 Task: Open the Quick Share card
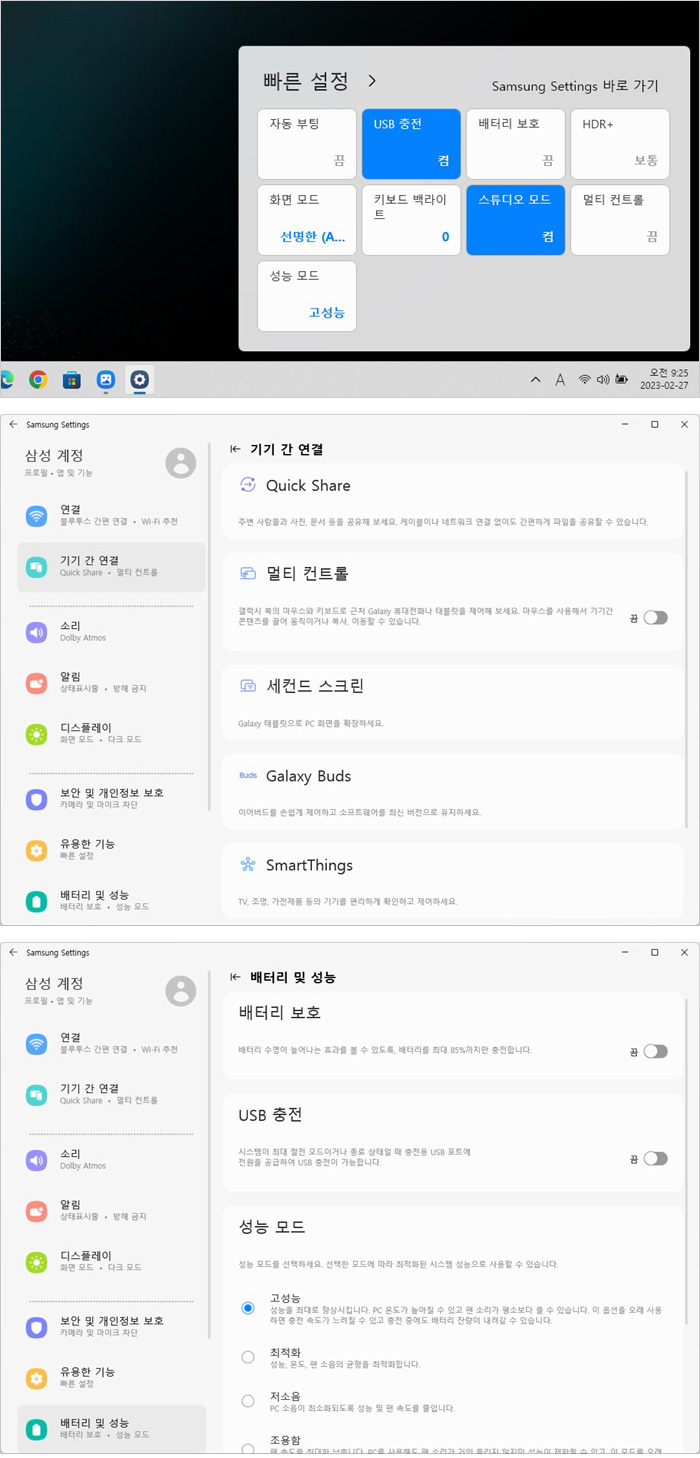click(452, 503)
